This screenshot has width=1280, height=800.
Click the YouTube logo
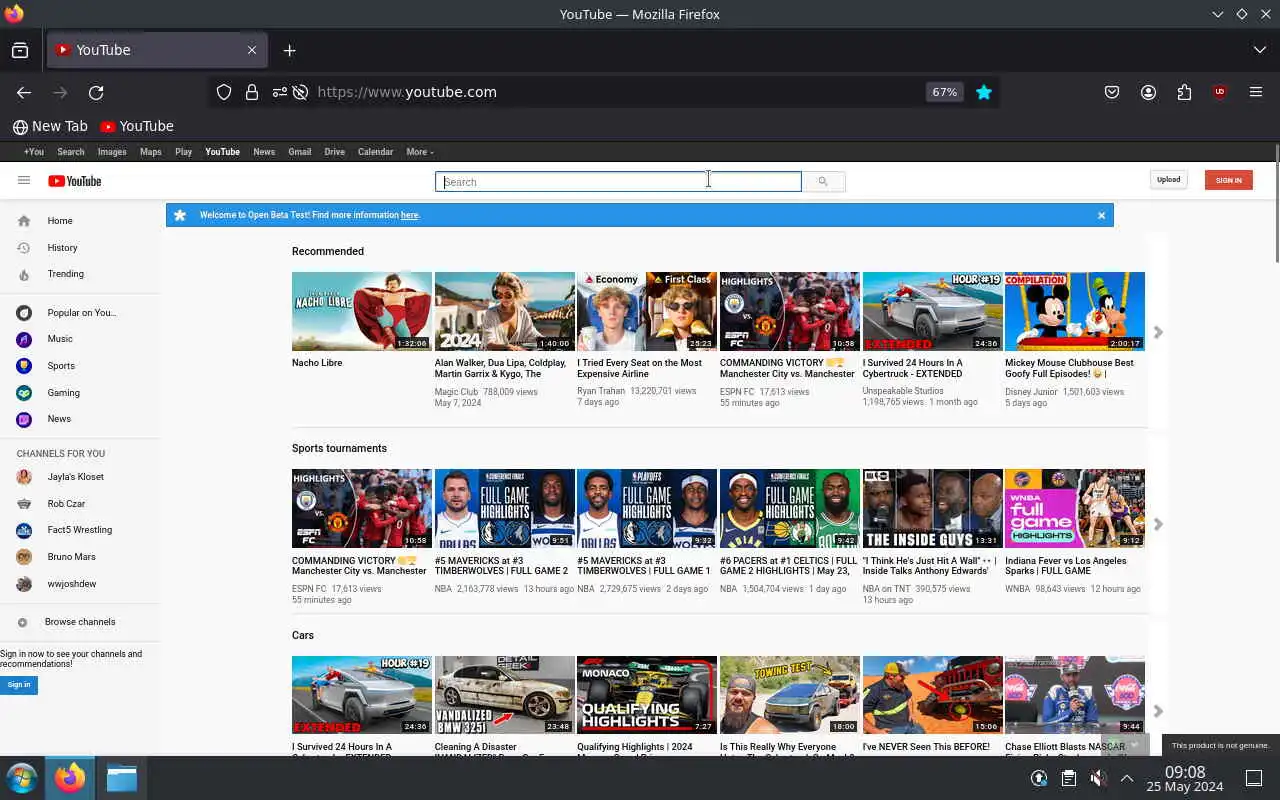(x=75, y=181)
